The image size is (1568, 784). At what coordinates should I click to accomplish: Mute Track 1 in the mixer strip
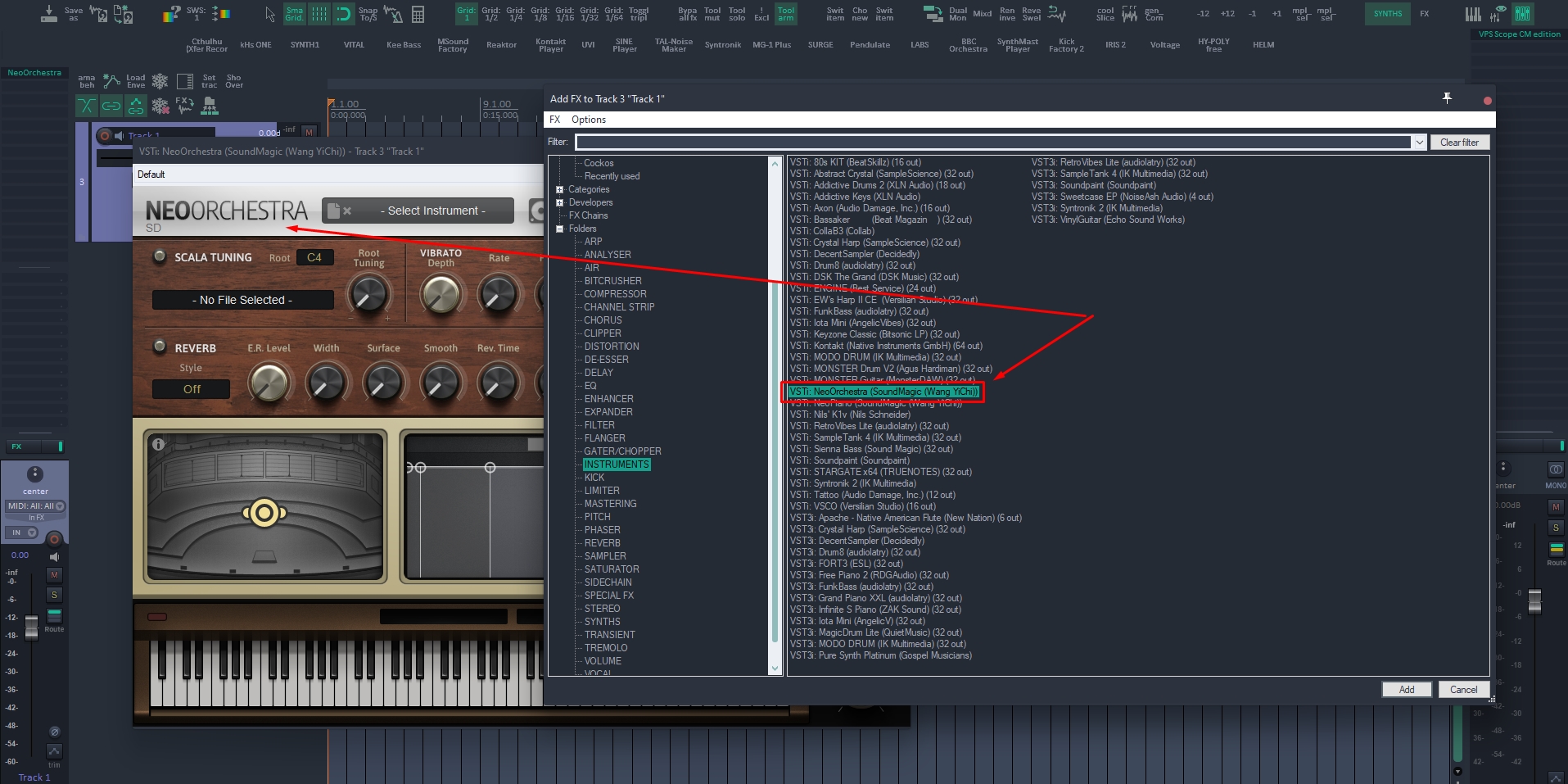coord(54,575)
